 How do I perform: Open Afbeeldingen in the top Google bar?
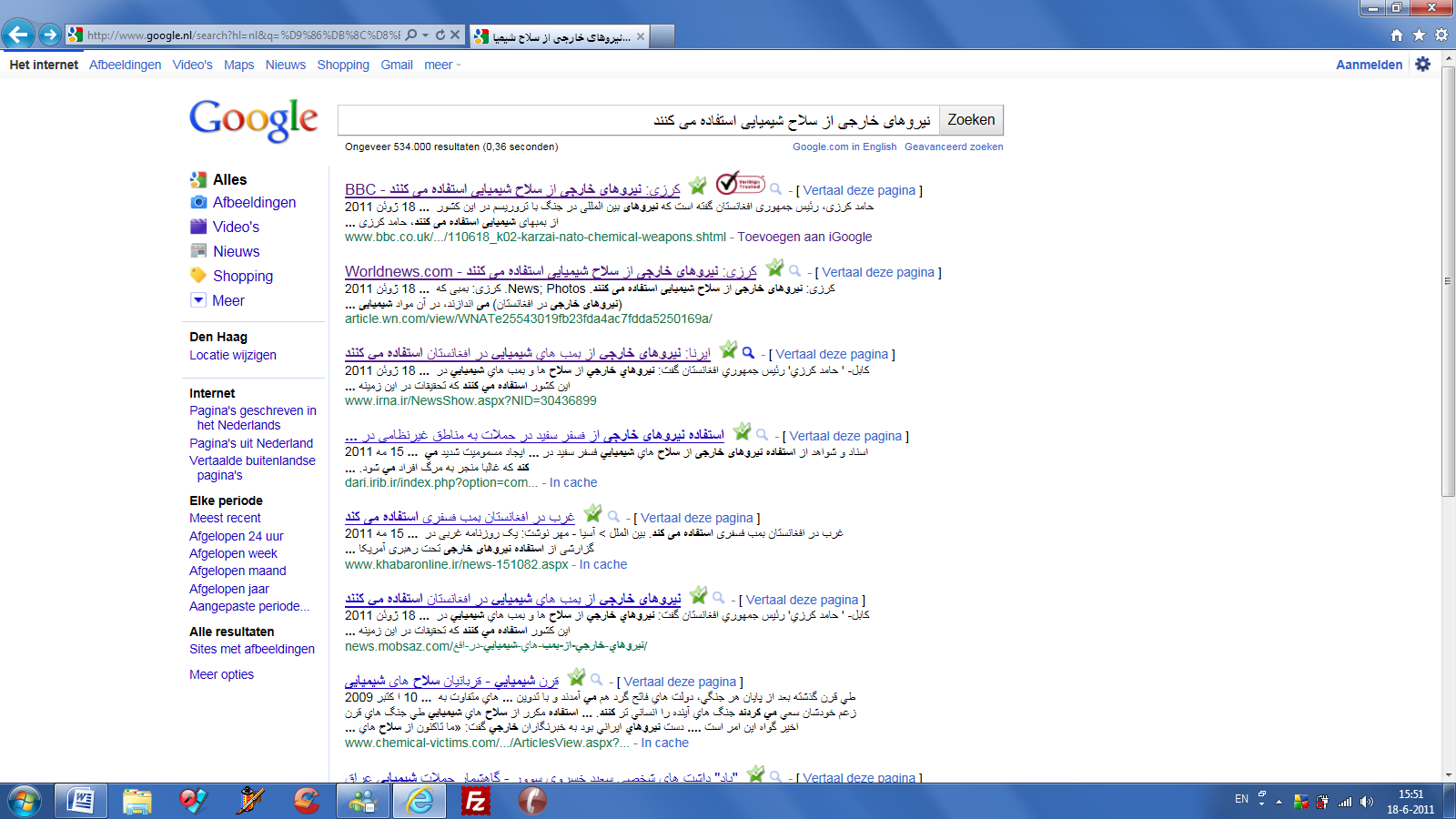pyautogui.click(x=126, y=65)
